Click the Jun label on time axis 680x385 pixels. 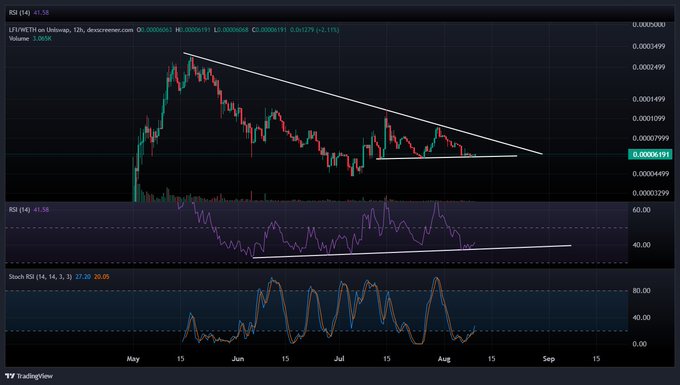pyautogui.click(x=238, y=359)
